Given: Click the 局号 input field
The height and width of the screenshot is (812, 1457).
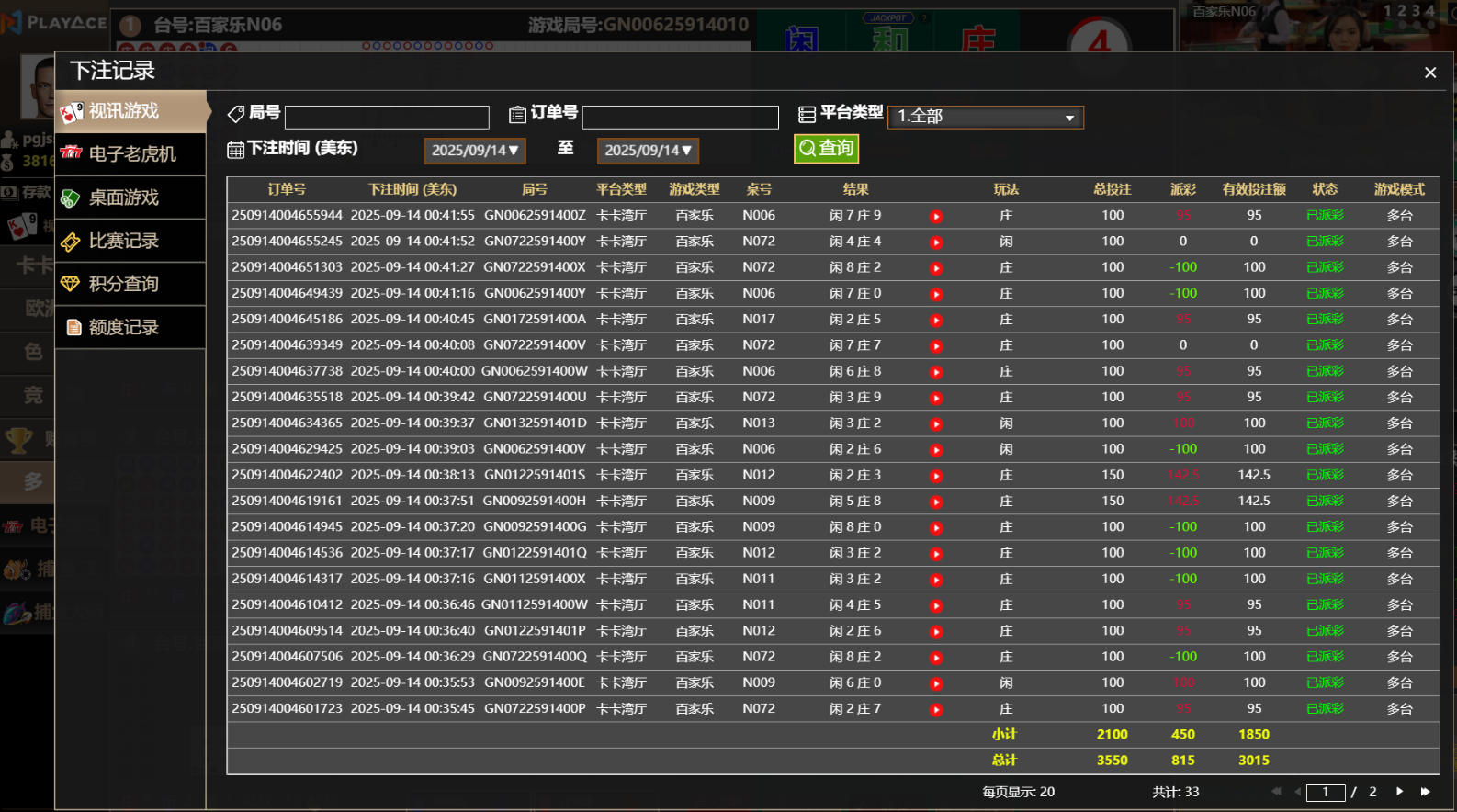Looking at the screenshot, I should 387,118.
